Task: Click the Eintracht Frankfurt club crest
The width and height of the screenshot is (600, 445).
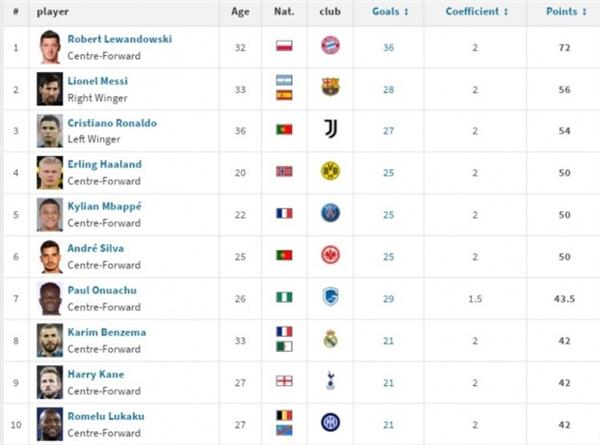Action: pyautogui.click(x=330, y=255)
